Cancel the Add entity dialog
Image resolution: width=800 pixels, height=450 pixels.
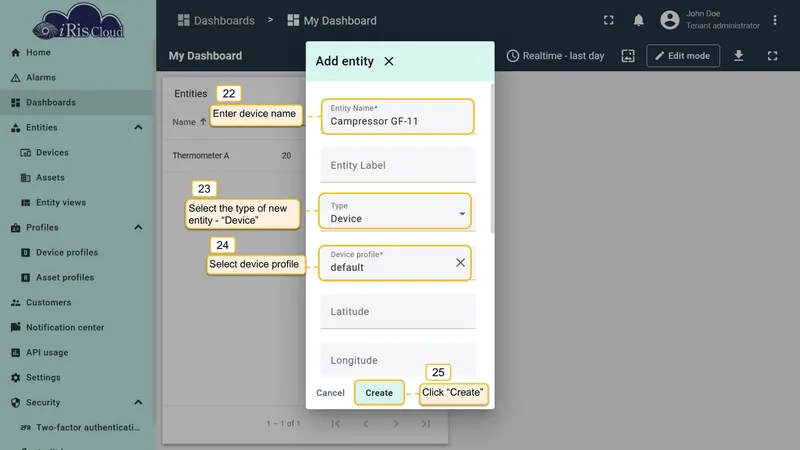(330, 393)
